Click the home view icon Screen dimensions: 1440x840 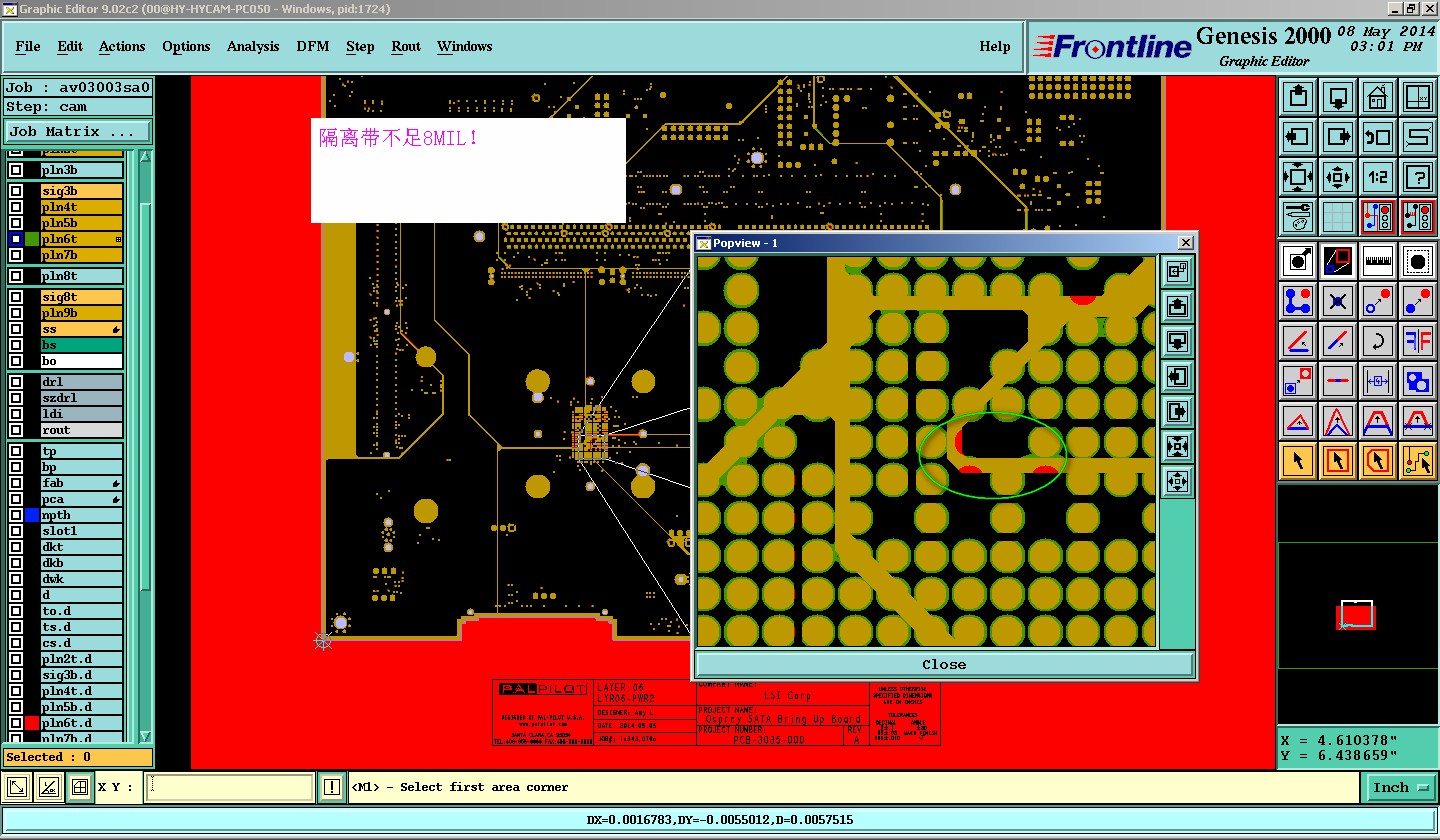1378,98
